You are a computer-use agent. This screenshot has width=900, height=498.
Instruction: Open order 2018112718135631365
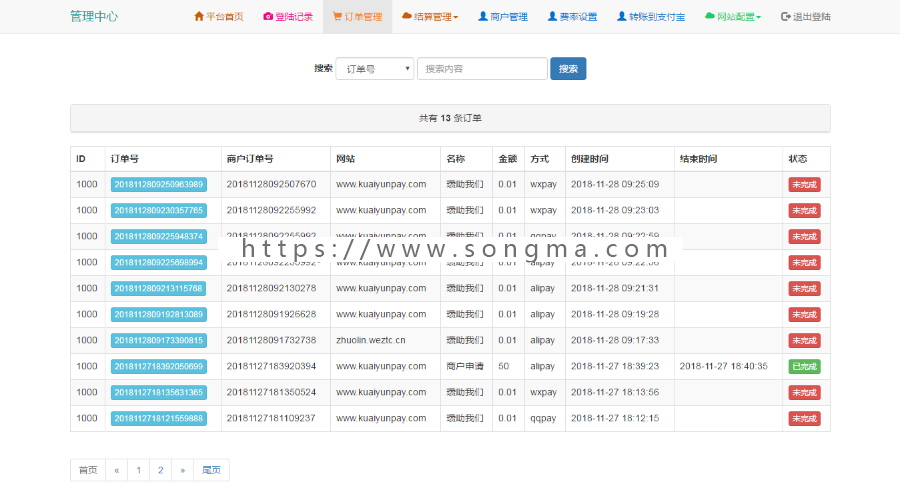pos(158,392)
